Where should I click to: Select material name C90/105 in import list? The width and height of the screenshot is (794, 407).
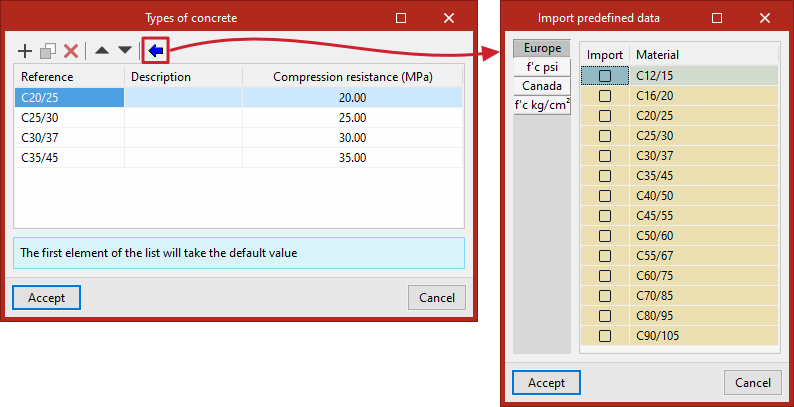click(x=704, y=336)
